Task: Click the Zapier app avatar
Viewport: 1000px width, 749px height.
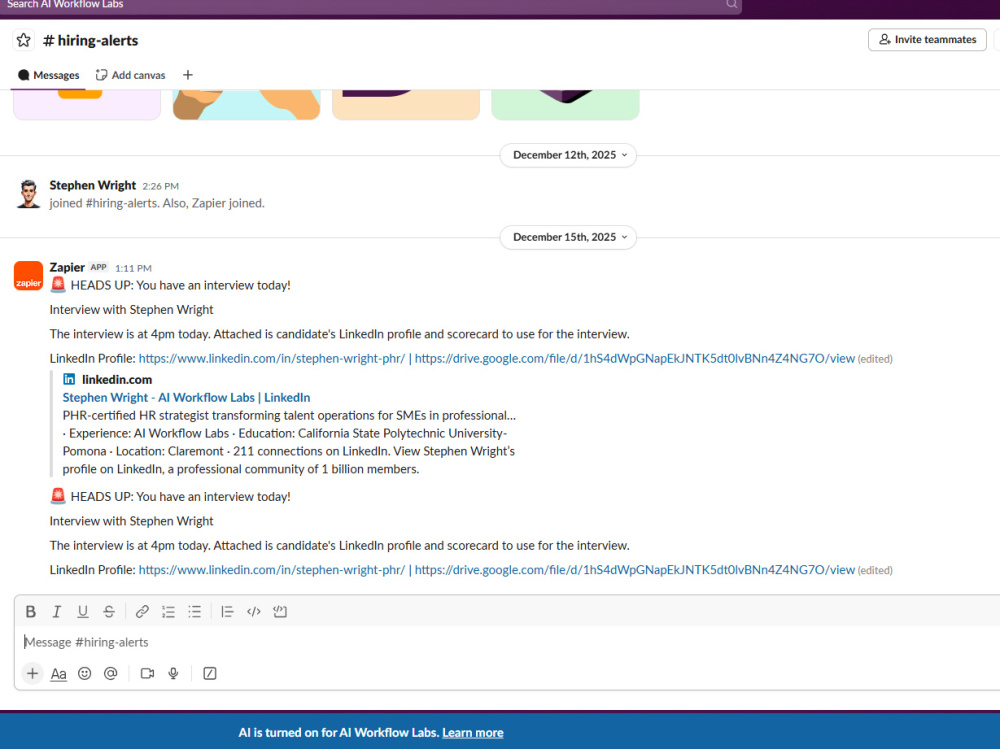Action: click(x=29, y=276)
